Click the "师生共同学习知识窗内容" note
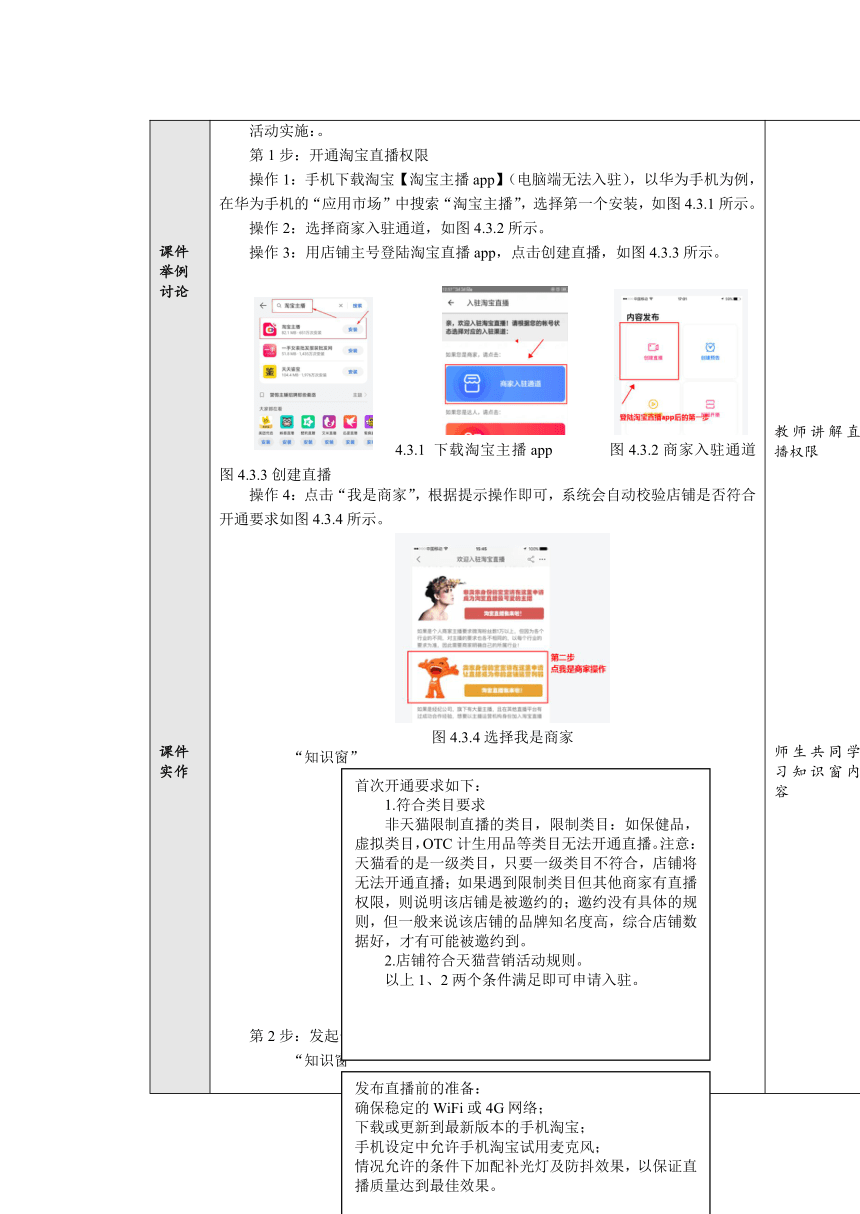The width and height of the screenshot is (860, 1214). point(817,771)
